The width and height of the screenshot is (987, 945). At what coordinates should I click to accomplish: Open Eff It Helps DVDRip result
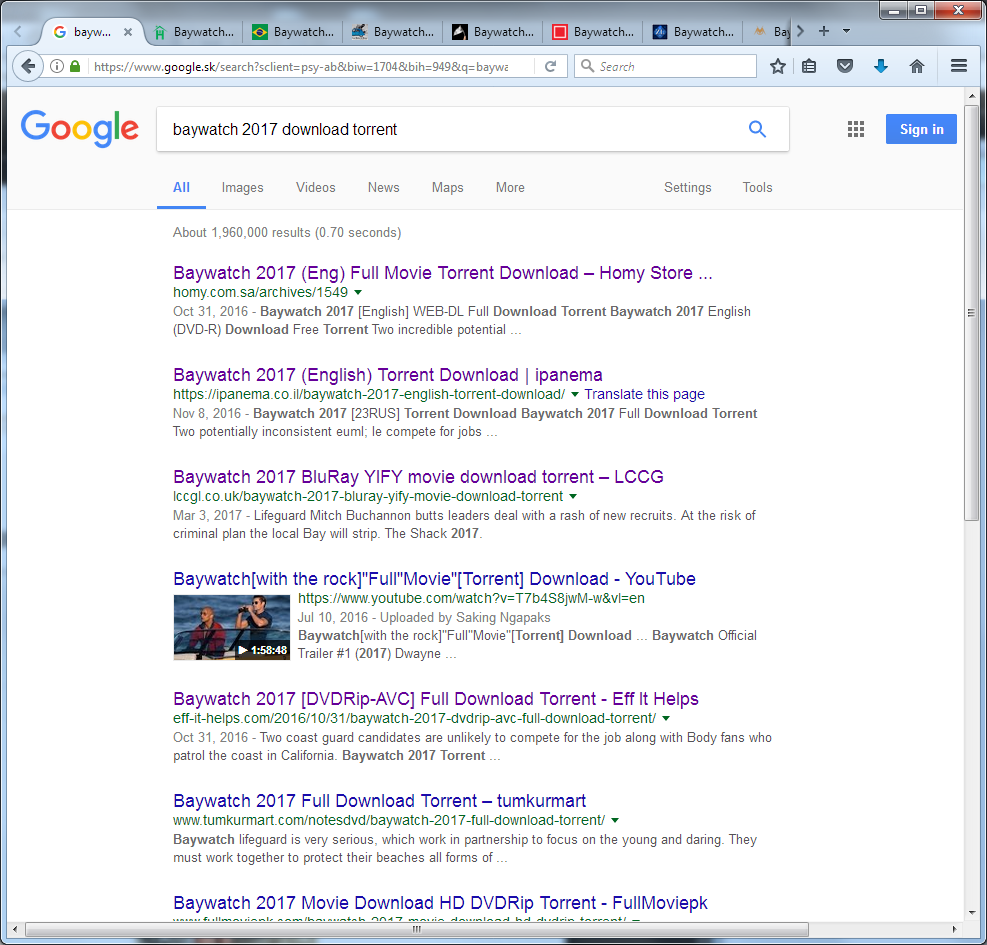(436, 699)
